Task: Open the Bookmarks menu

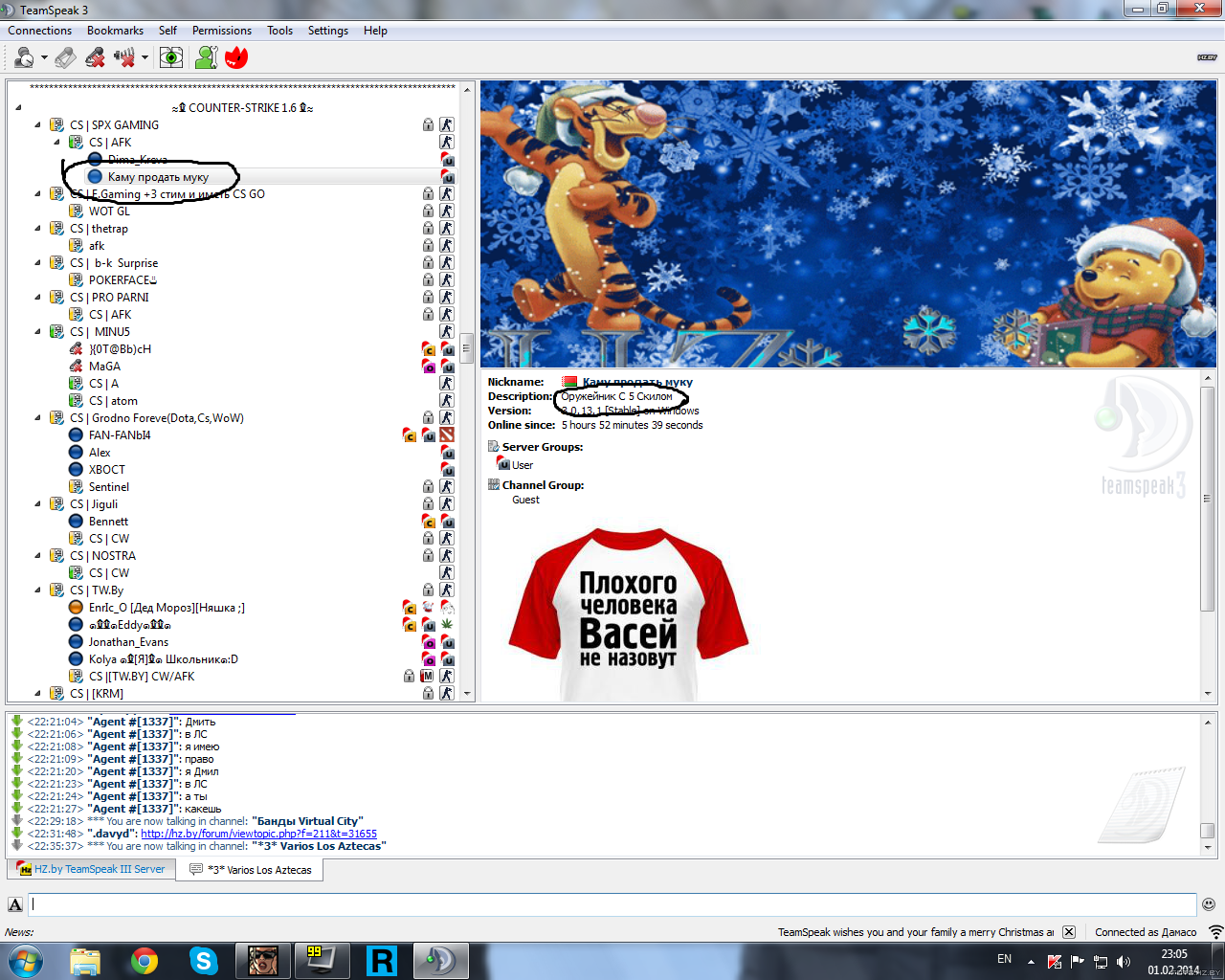Action: click(x=115, y=31)
